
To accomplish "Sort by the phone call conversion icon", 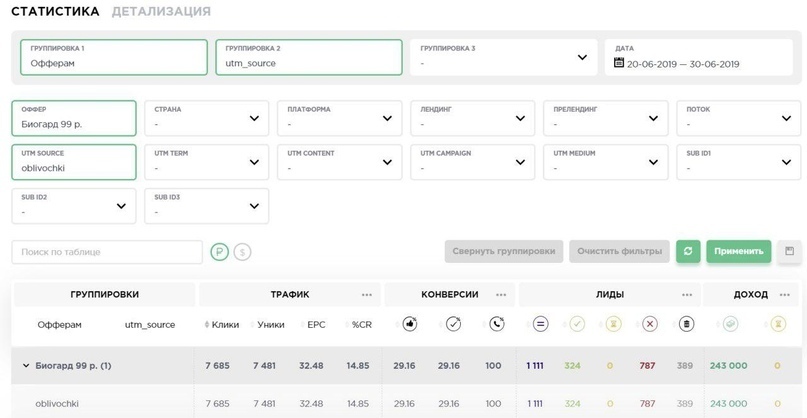I will tap(497, 324).
